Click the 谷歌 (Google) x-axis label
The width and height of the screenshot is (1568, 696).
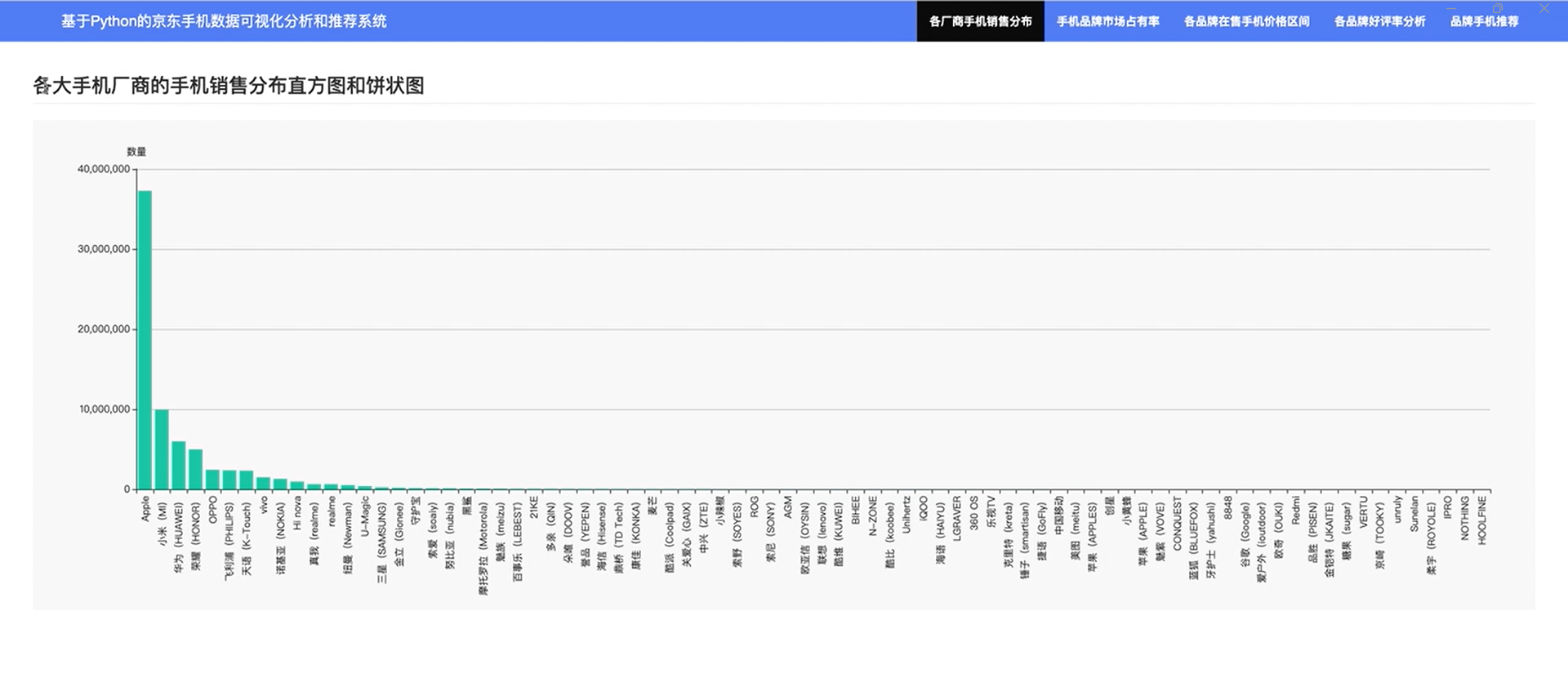1245,533
